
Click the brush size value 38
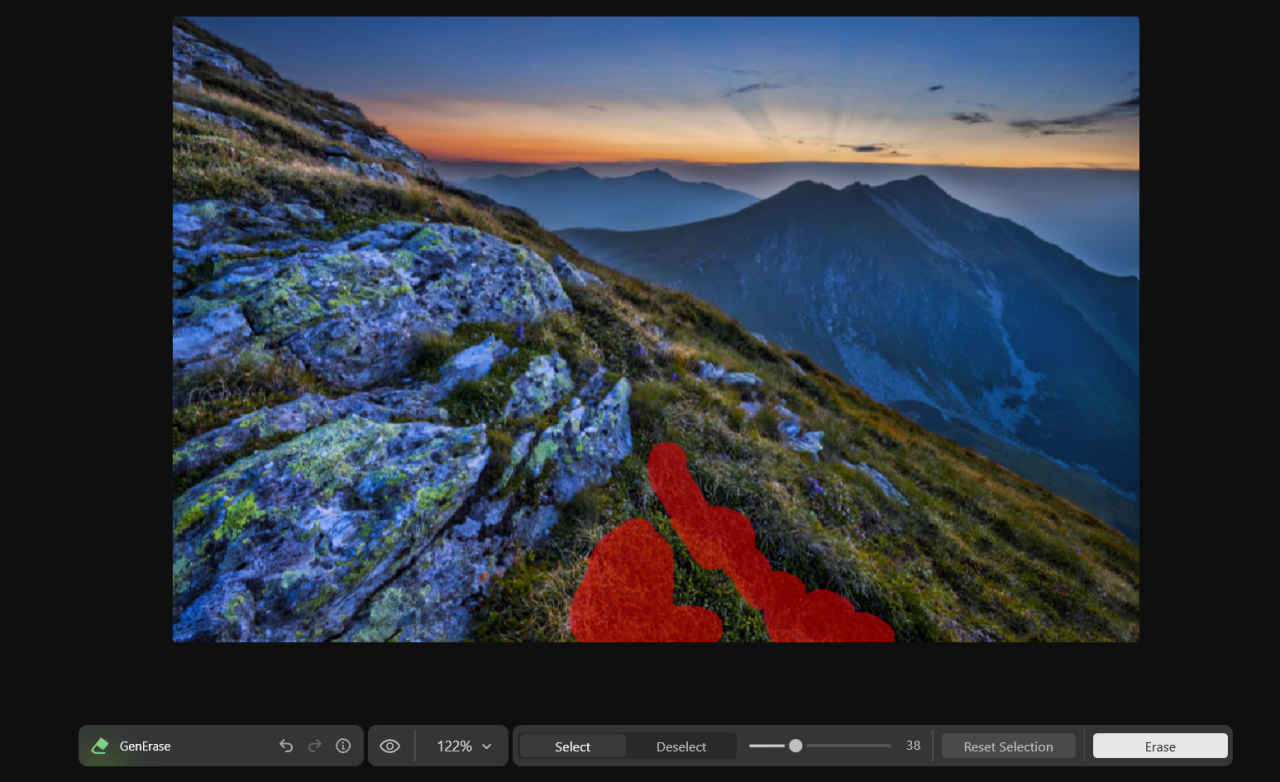point(913,746)
